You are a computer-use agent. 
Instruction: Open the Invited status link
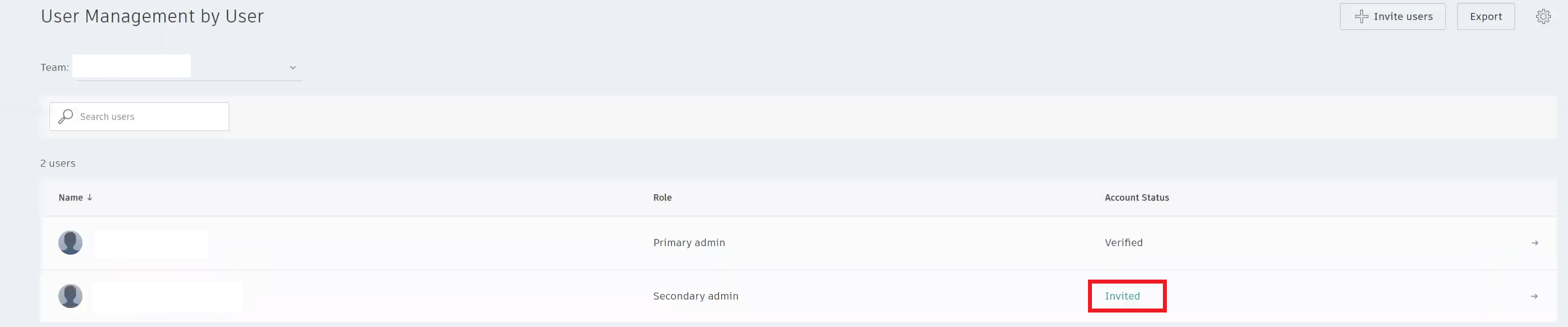pos(1122,296)
